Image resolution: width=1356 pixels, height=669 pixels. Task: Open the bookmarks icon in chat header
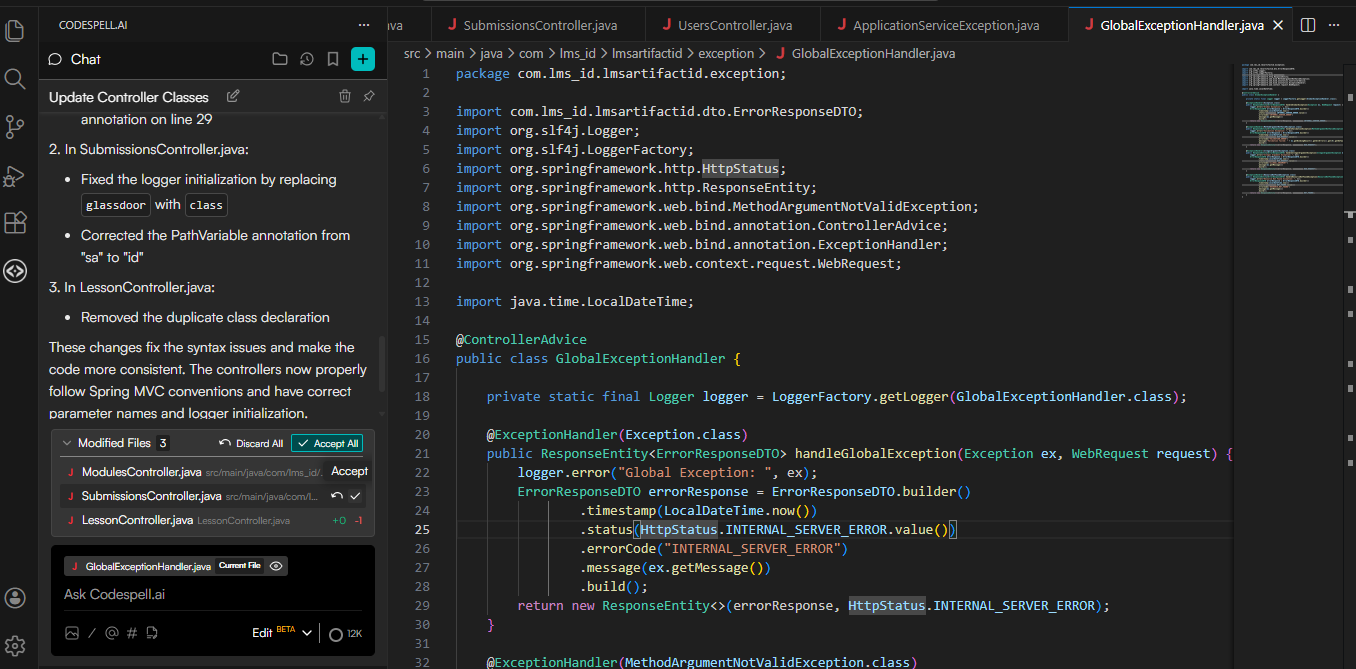pos(333,59)
